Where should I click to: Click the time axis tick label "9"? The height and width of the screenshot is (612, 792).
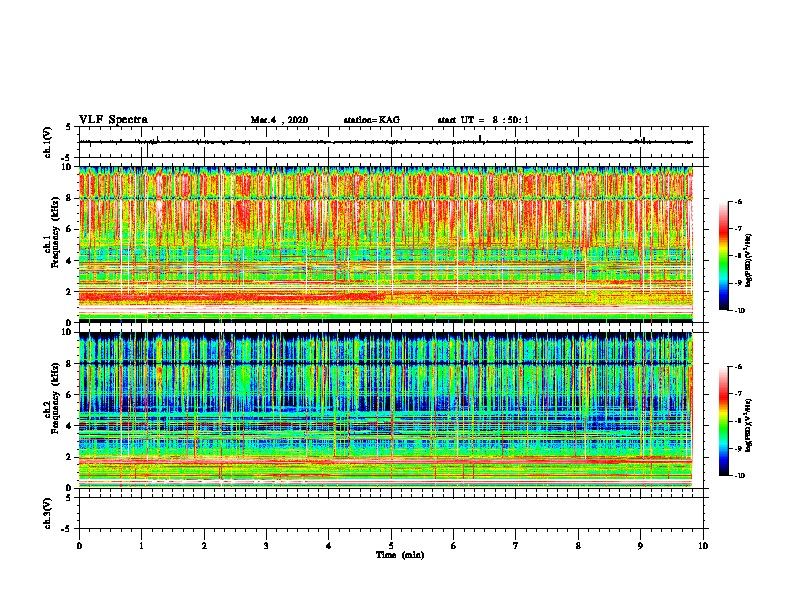(640, 546)
